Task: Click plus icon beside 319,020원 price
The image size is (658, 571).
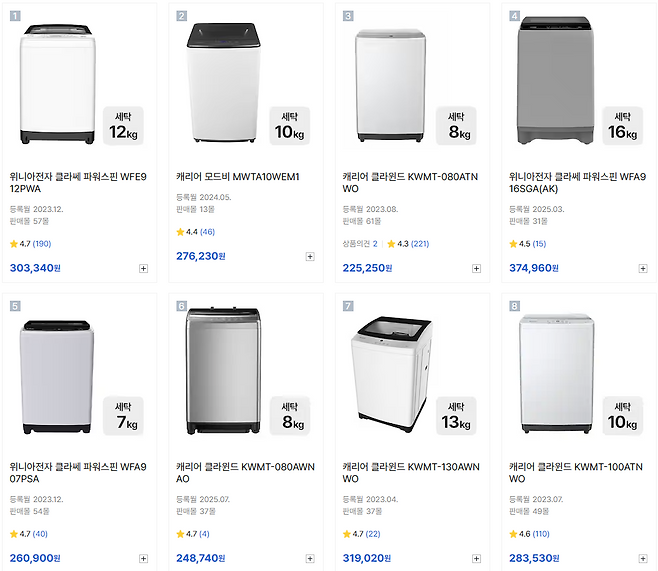Action: (x=476, y=558)
